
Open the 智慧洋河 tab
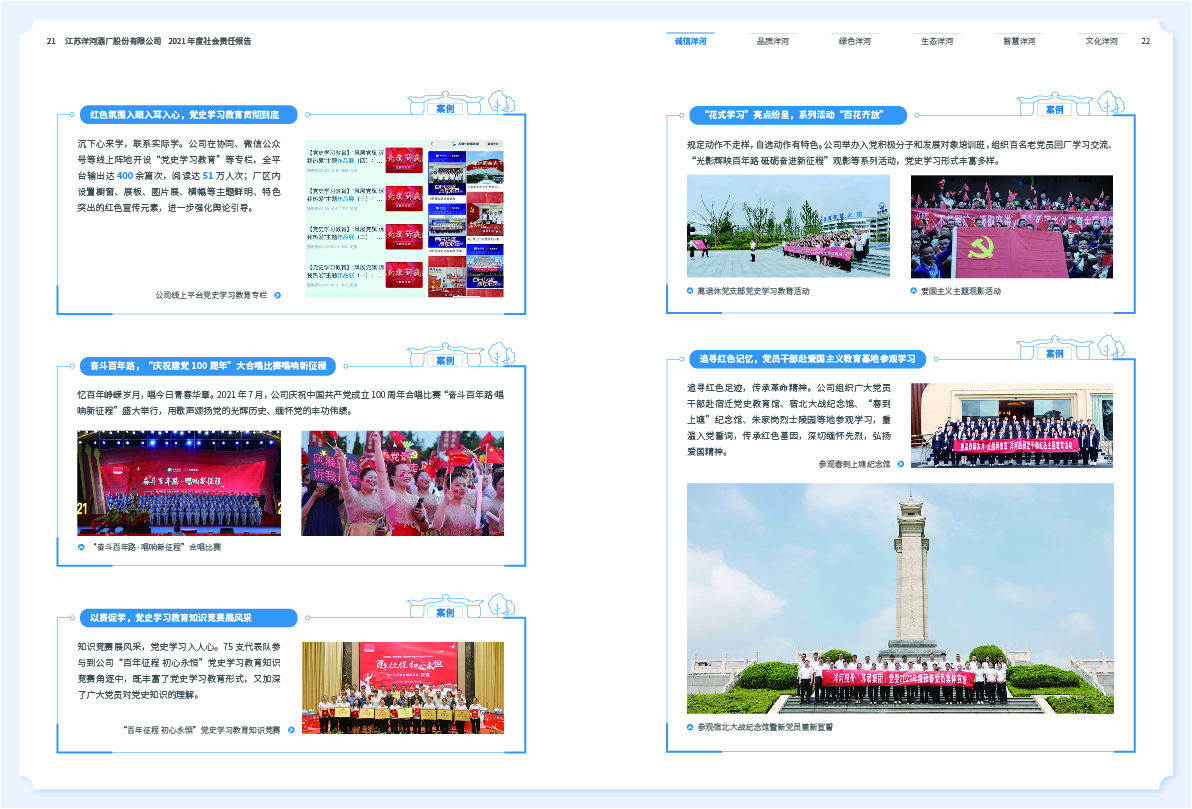point(1019,41)
